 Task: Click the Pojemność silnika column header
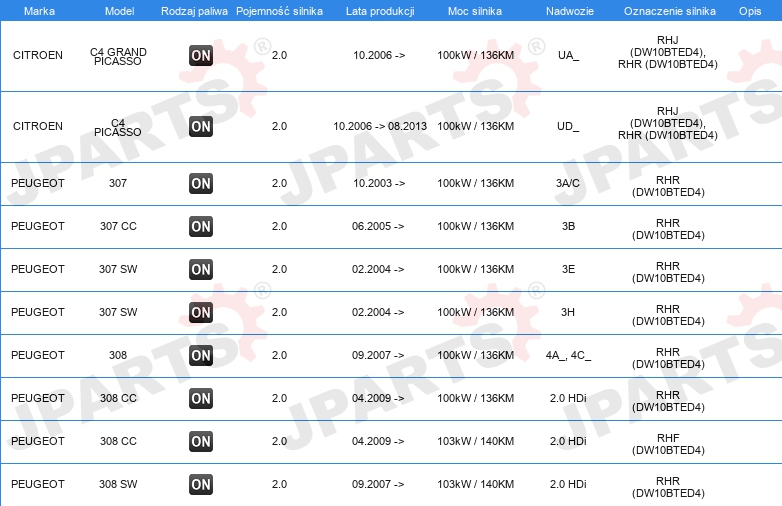279,11
